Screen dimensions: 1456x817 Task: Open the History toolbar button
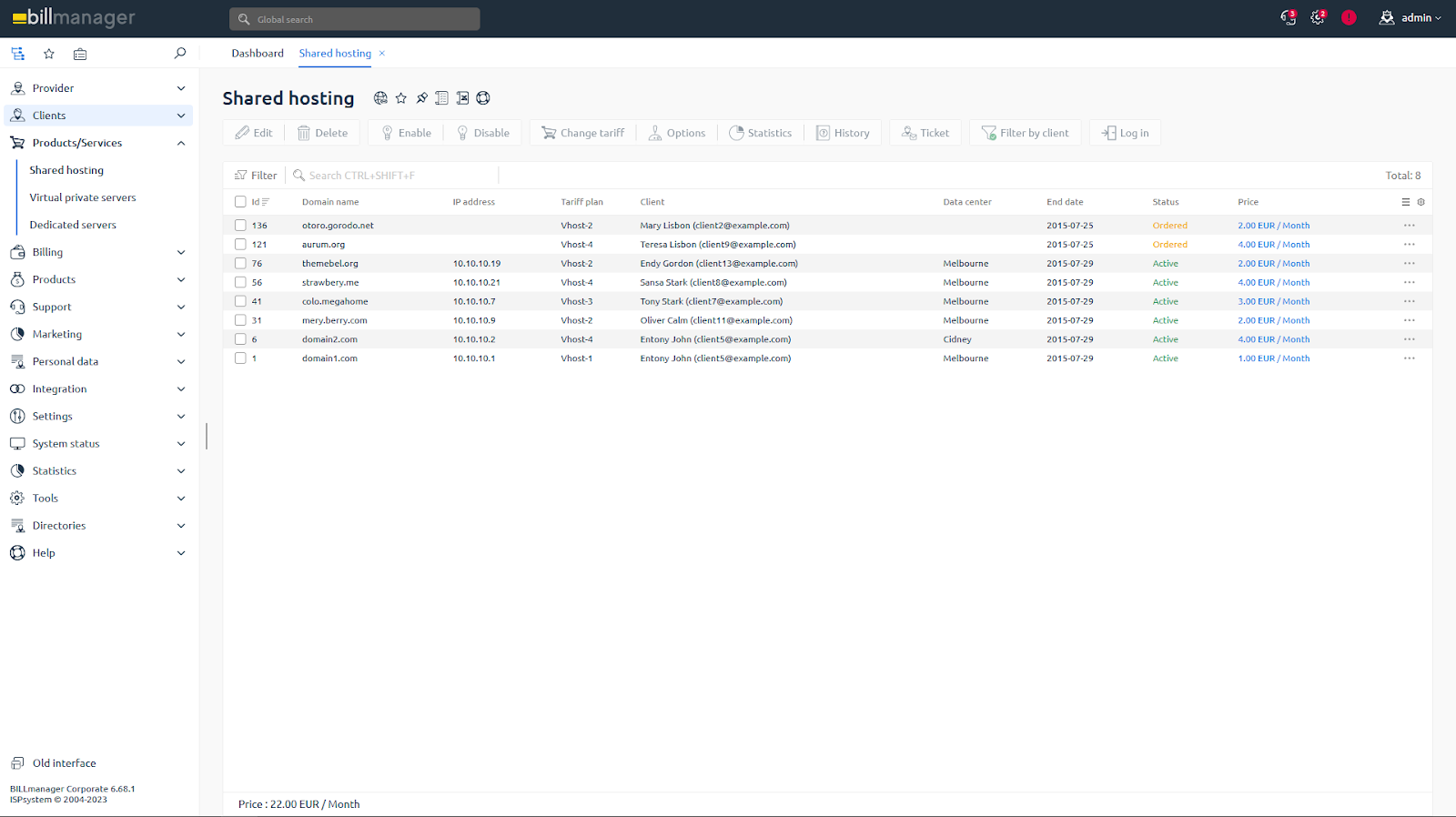[x=843, y=133]
